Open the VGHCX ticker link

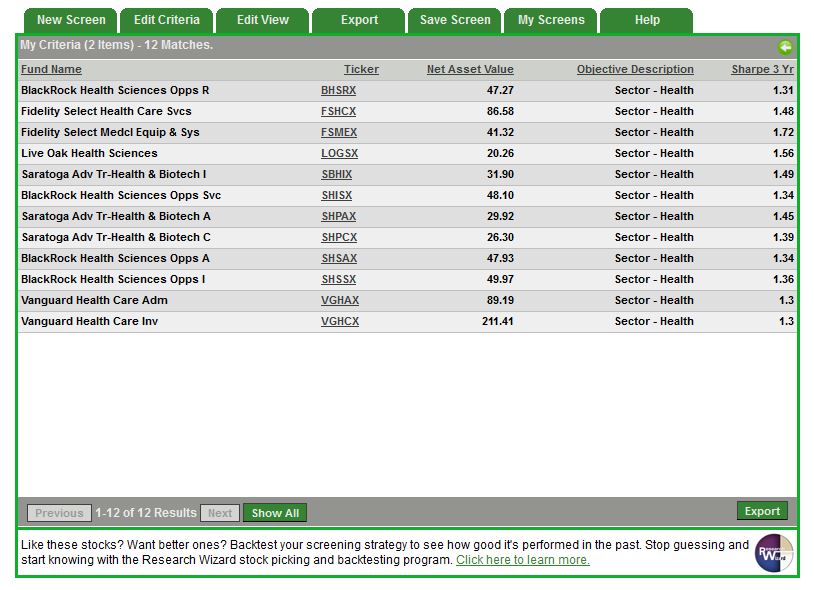click(x=340, y=322)
